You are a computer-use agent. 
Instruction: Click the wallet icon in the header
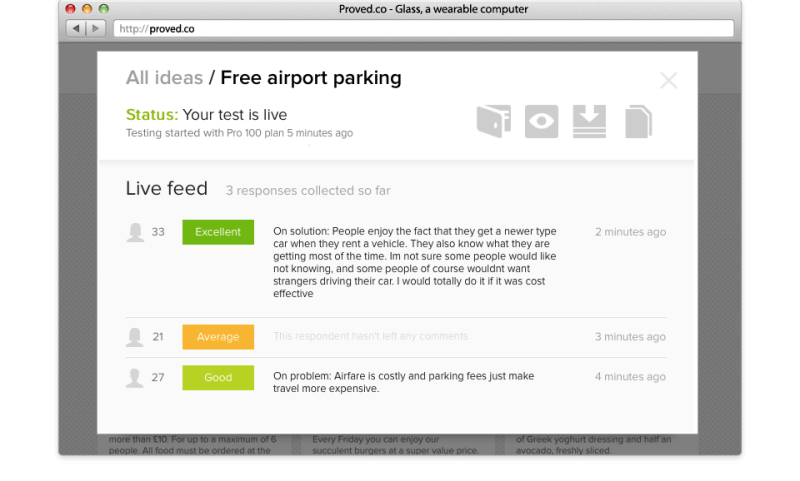pos(494,121)
